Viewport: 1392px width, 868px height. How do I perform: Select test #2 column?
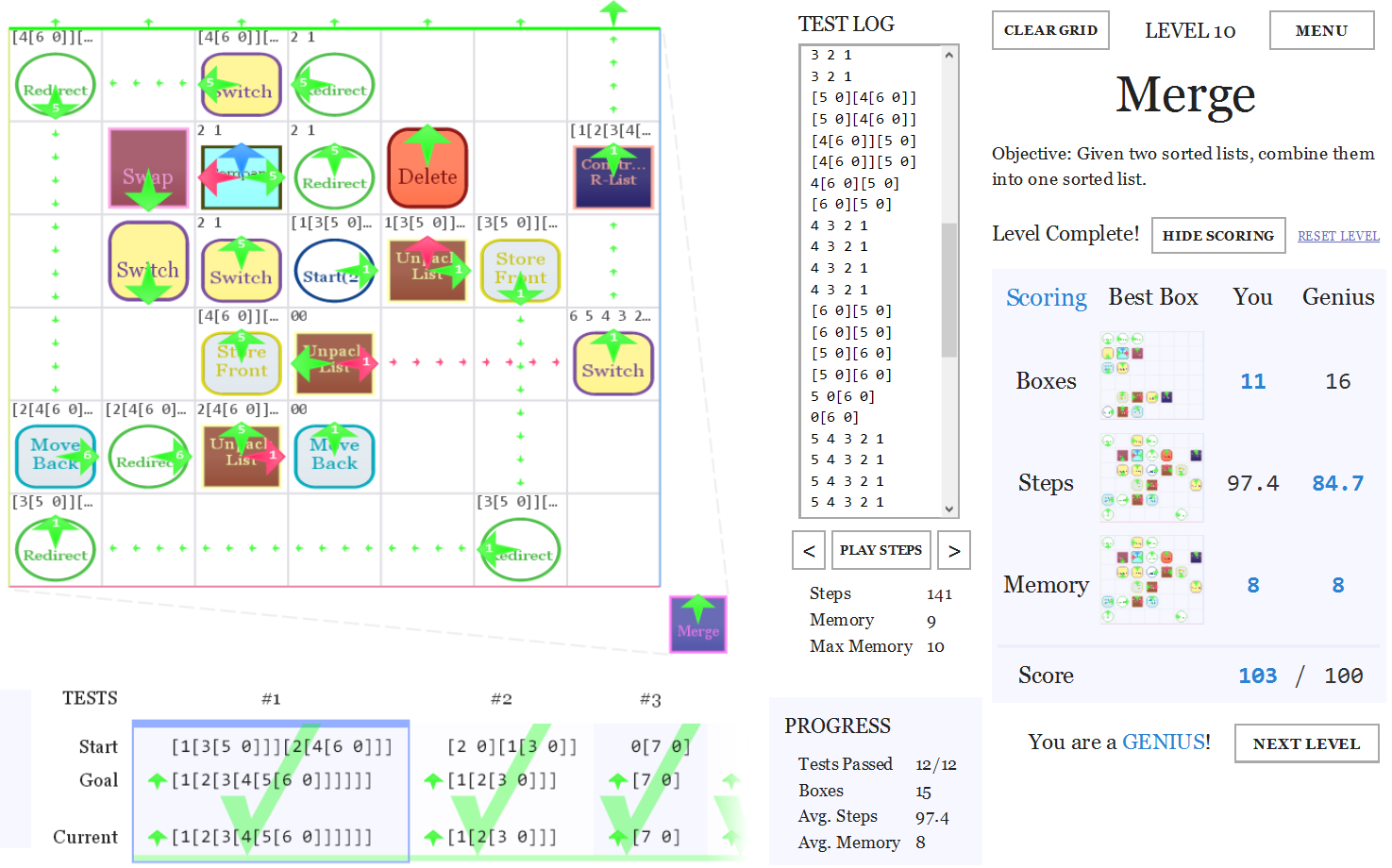(501, 790)
